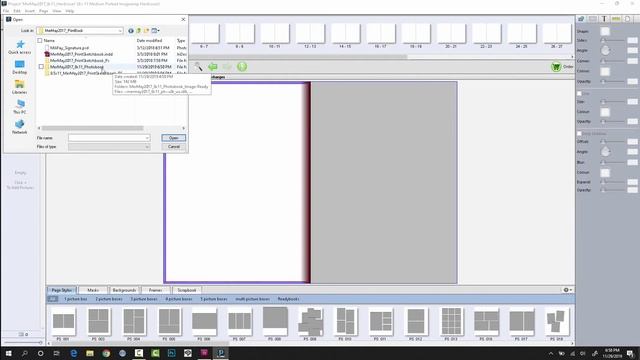Filter page styles by multi picture boxes
Screen dimensions: 640x360
[252, 299]
